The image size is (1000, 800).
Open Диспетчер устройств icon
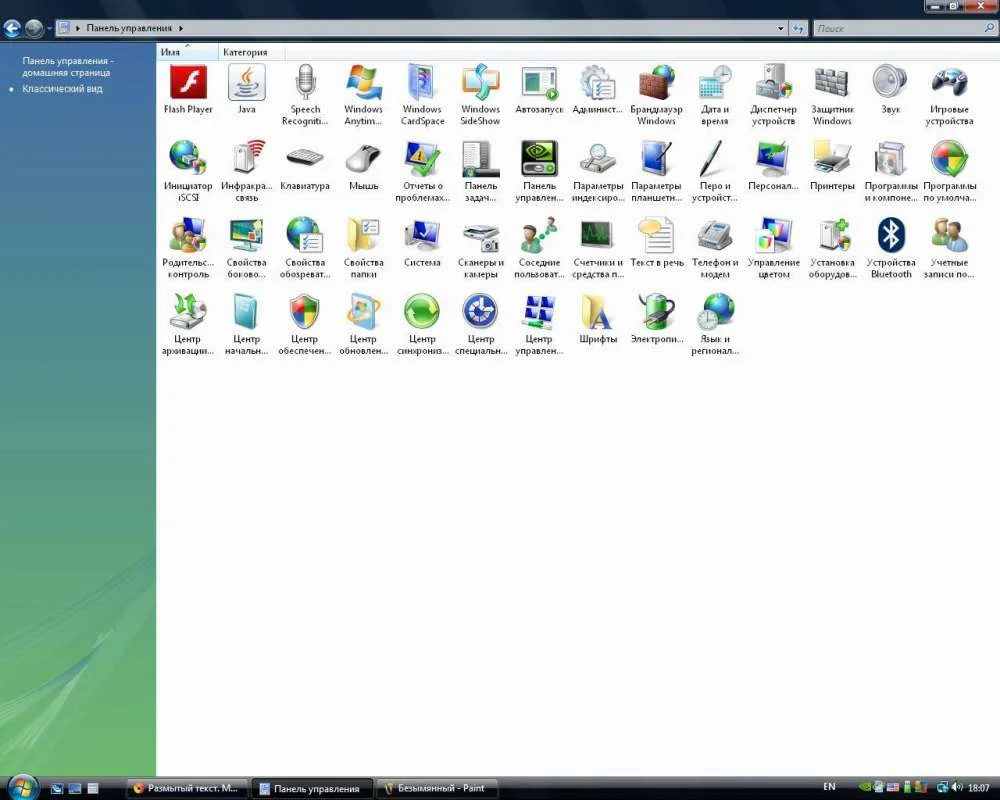(x=773, y=94)
